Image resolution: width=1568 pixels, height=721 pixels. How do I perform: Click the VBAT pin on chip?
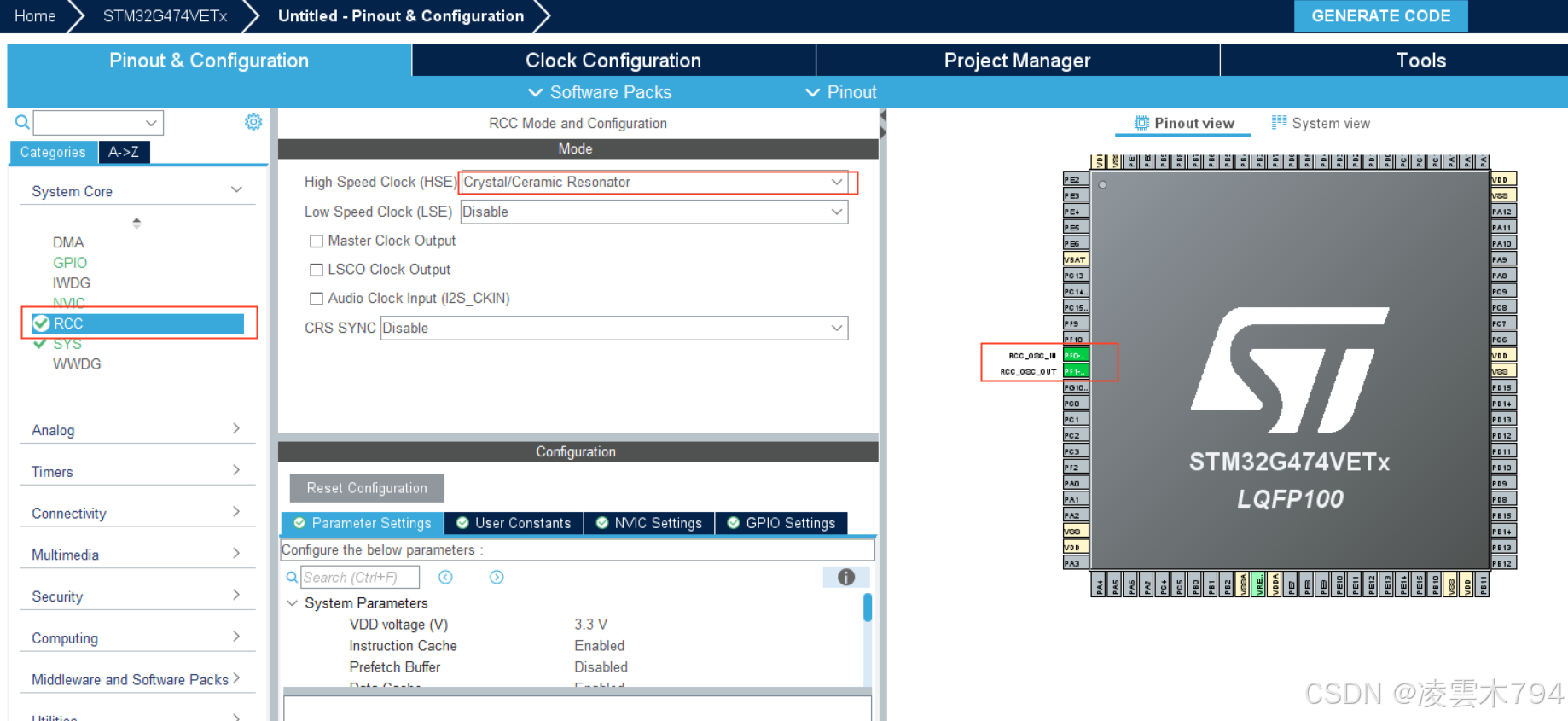1076,259
